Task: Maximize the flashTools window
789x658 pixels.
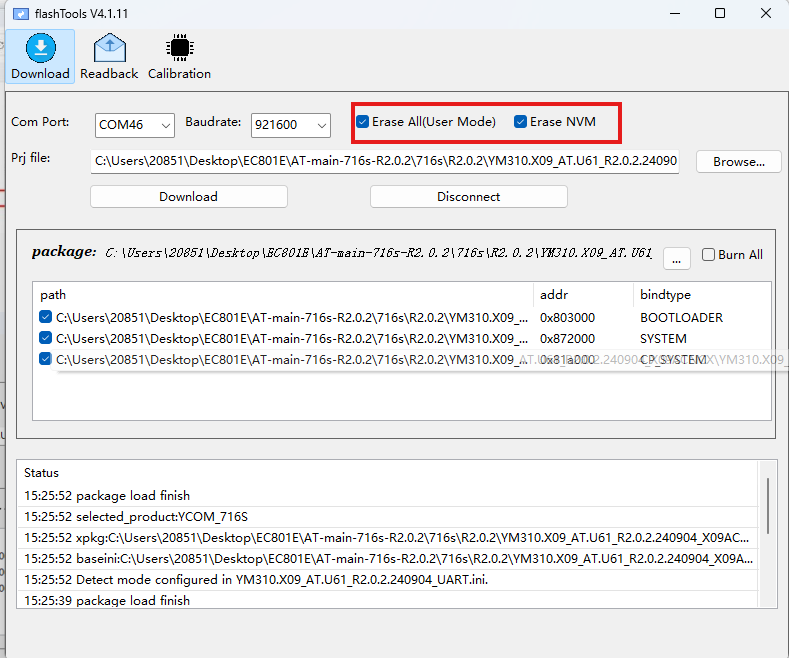Action: 720,14
